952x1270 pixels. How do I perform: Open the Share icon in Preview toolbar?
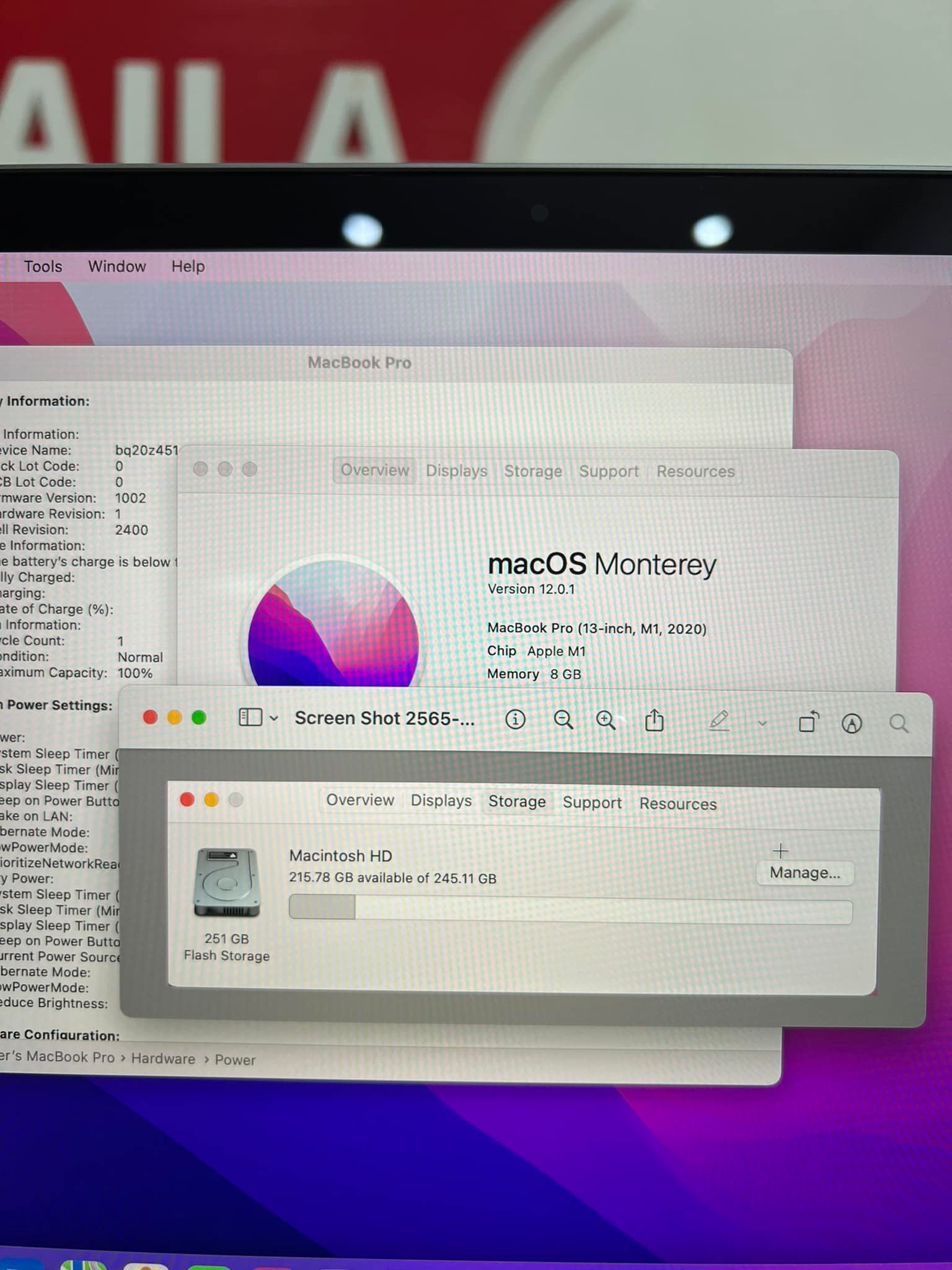654,721
